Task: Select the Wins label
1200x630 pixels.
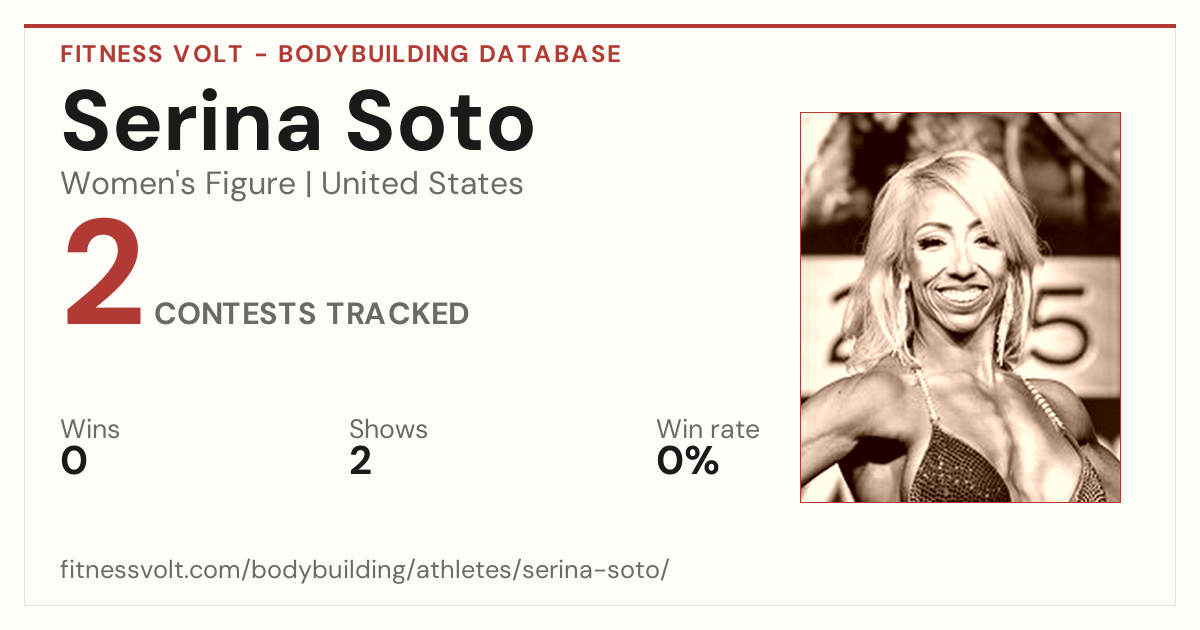Action: click(x=90, y=430)
